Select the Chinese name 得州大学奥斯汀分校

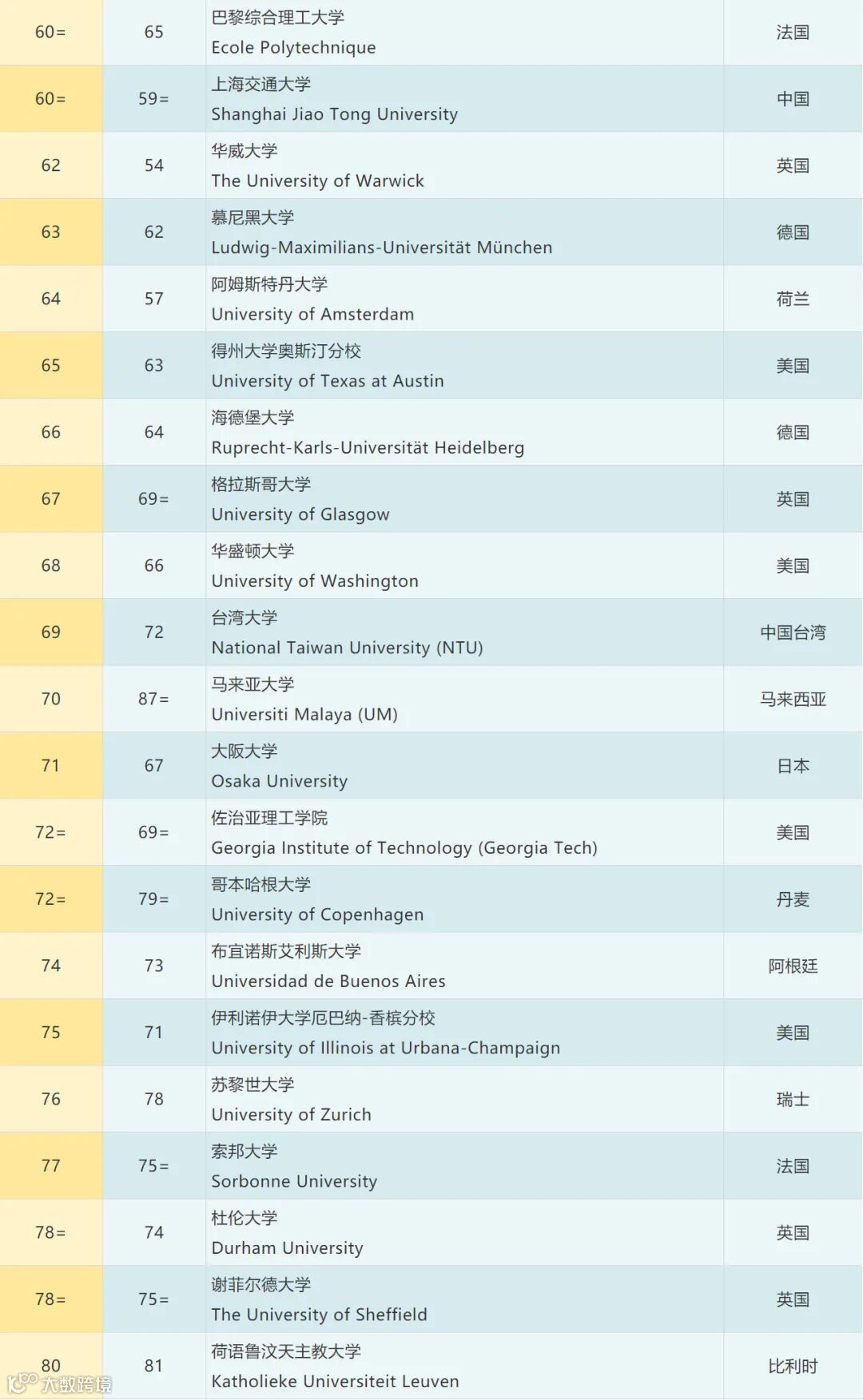(286, 351)
